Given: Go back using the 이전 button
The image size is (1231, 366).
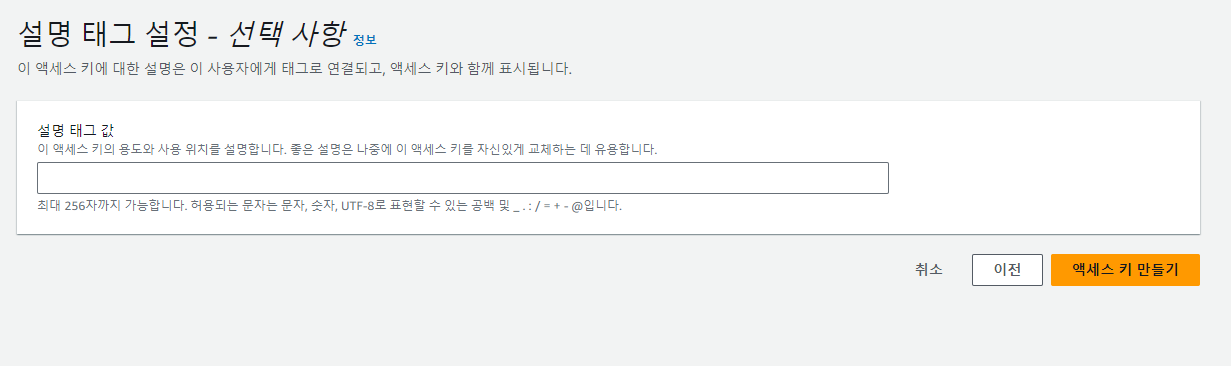Looking at the screenshot, I should click(x=1006, y=270).
